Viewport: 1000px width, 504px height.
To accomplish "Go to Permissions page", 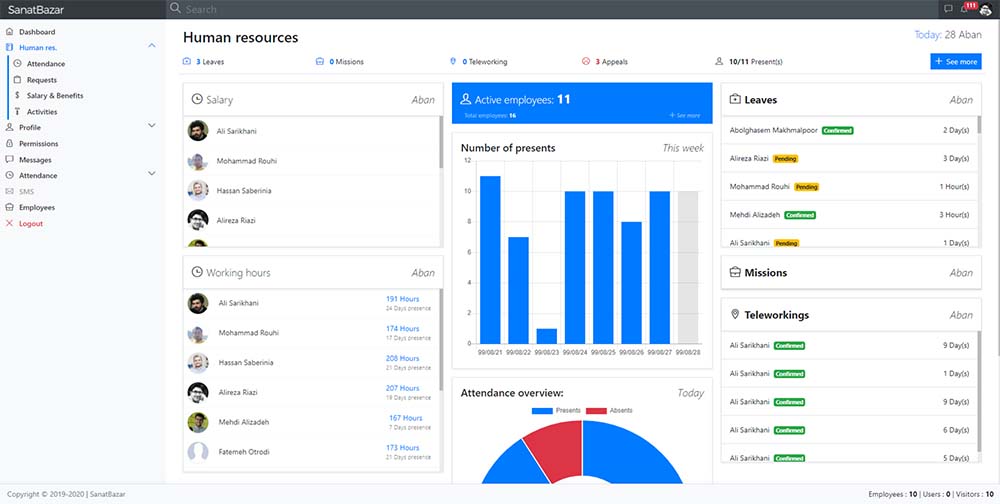I will pos(38,144).
